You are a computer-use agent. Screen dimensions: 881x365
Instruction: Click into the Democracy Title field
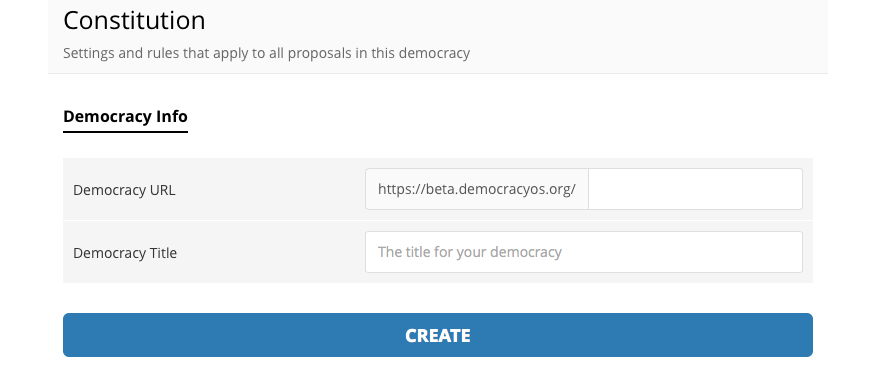point(584,252)
